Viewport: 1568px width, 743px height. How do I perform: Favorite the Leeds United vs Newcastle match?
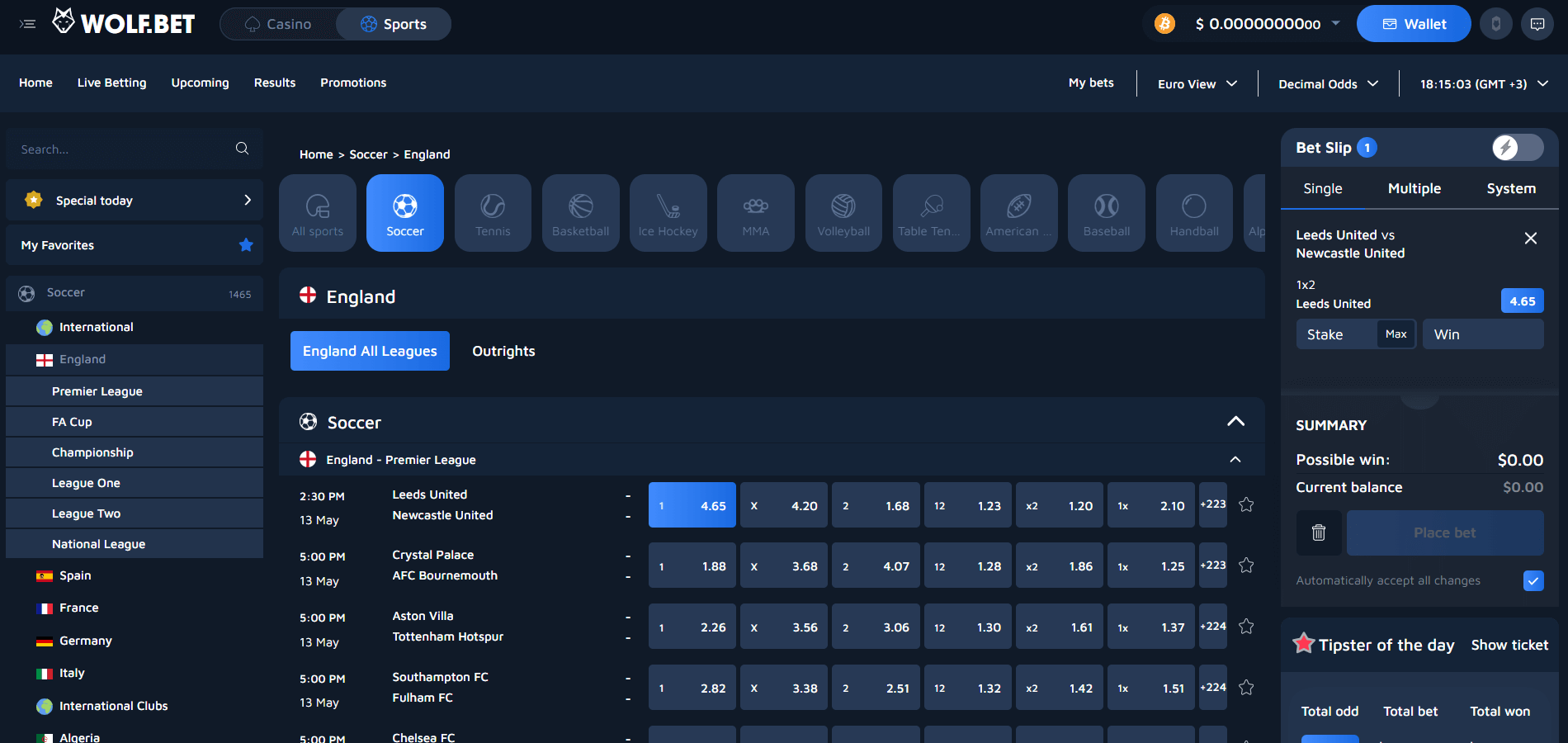click(x=1246, y=504)
